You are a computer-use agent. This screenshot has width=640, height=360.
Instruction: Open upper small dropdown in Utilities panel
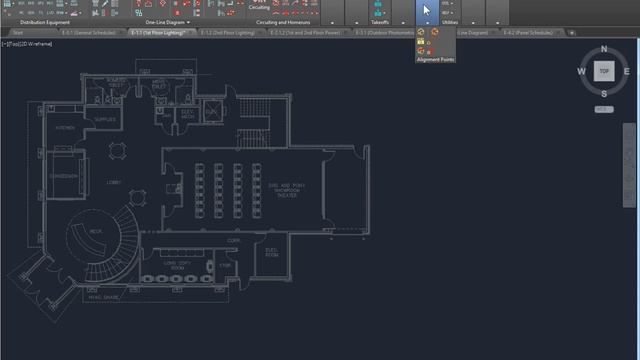[x=447, y=4]
